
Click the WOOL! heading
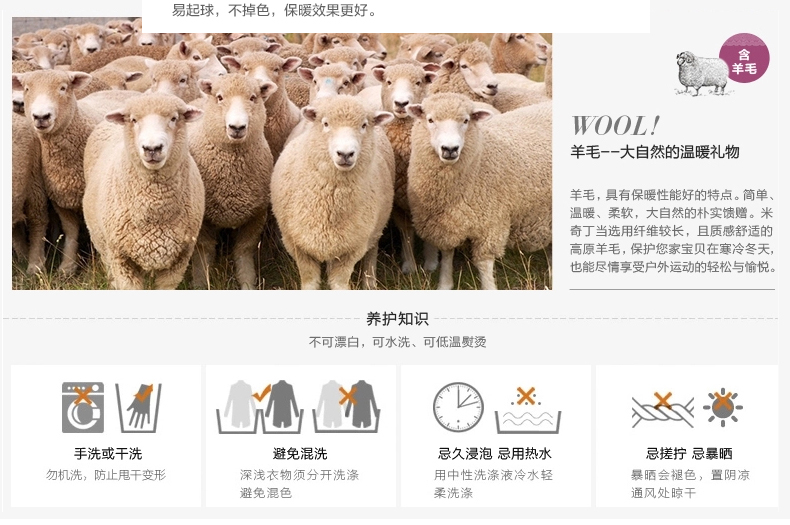615,126
